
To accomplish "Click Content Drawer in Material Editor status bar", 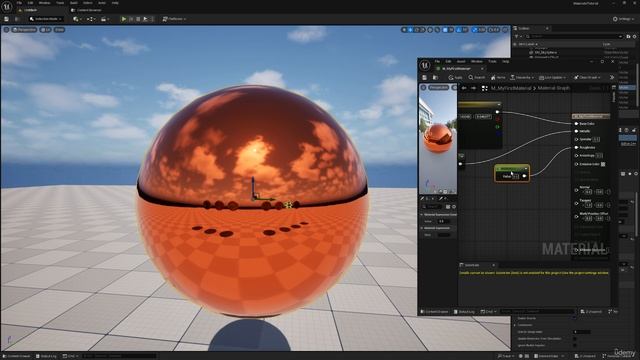I will (434, 312).
